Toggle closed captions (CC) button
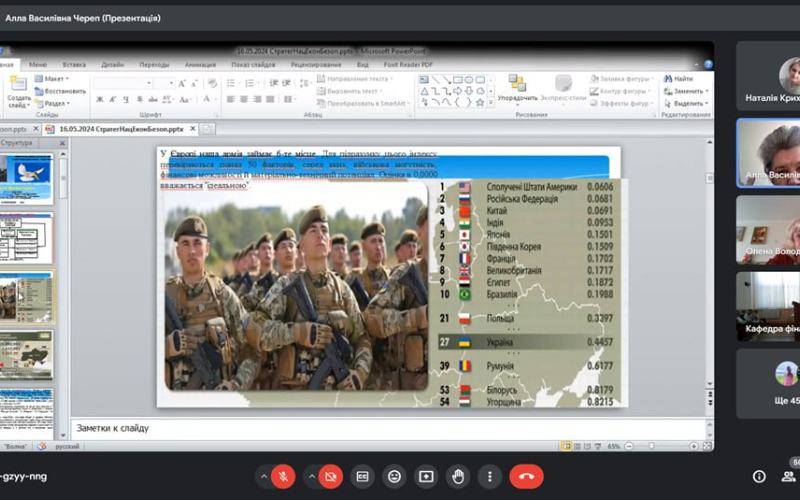 (x=362, y=477)
